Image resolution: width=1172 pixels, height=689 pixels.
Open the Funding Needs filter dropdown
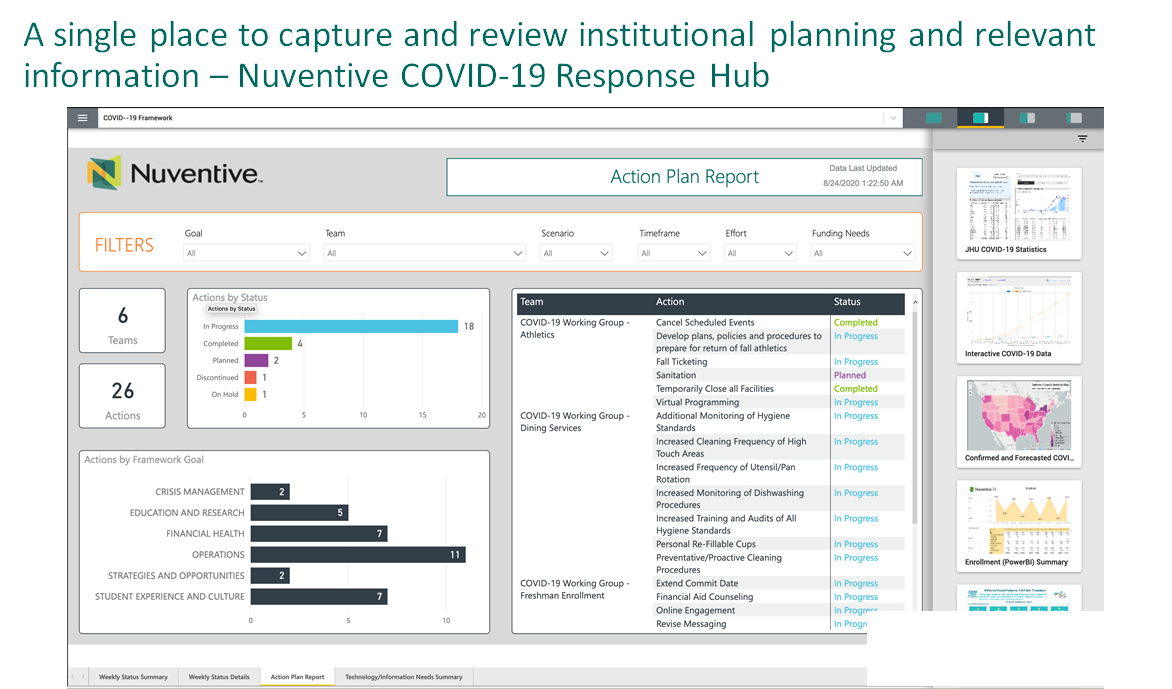pyautogui.click(x=863, y=253)
